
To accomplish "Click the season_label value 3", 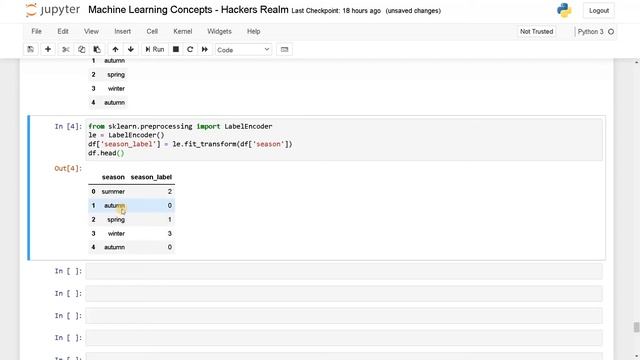I will coord(170,233).
